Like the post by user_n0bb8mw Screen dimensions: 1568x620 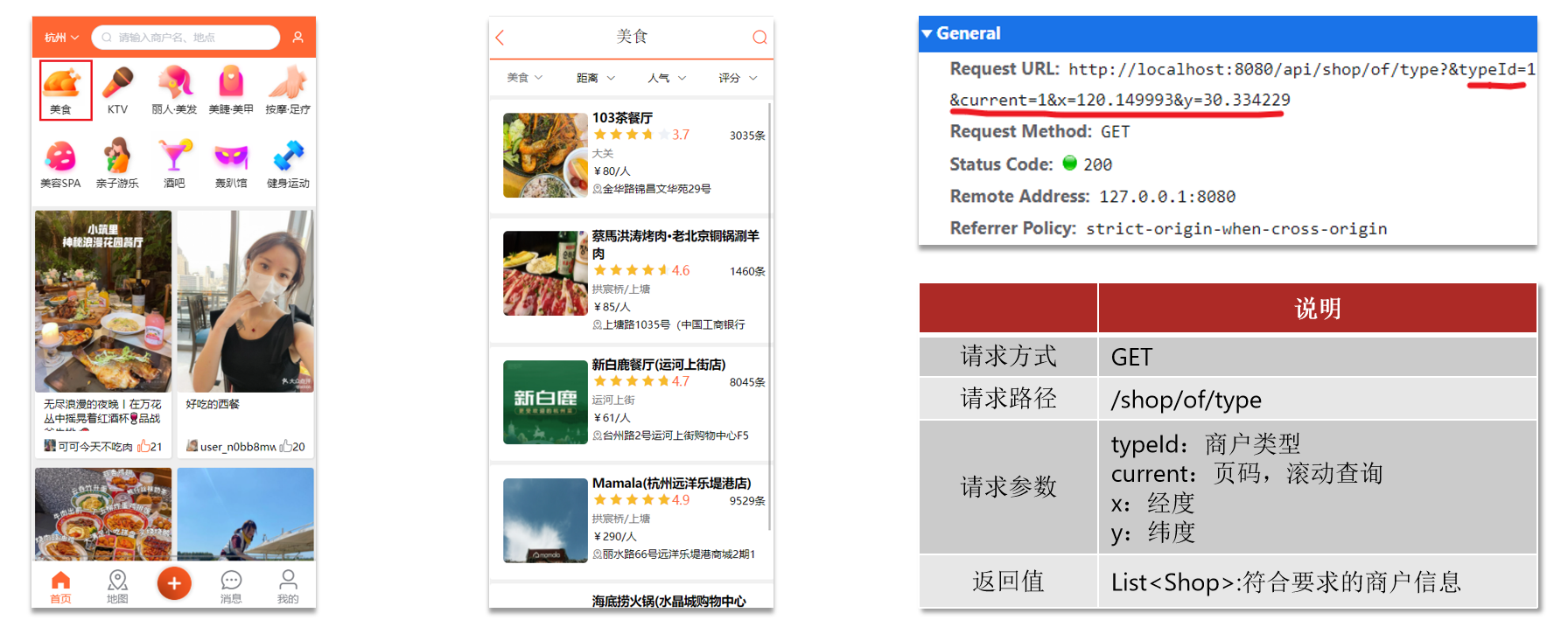pos(285,446)
